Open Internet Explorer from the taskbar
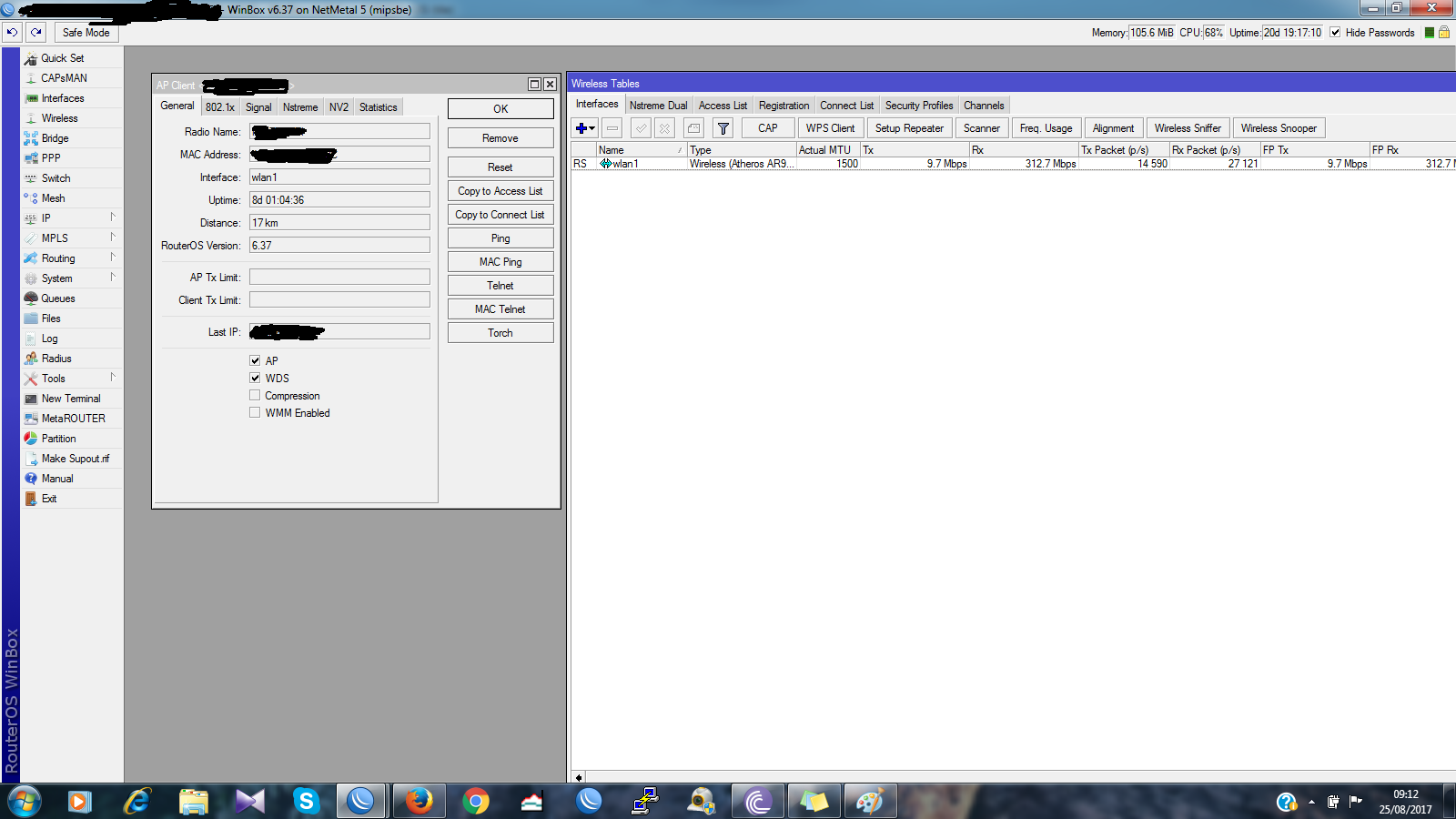The width and height of the screenshot is (1456, 819). click(x=137, y=801)
